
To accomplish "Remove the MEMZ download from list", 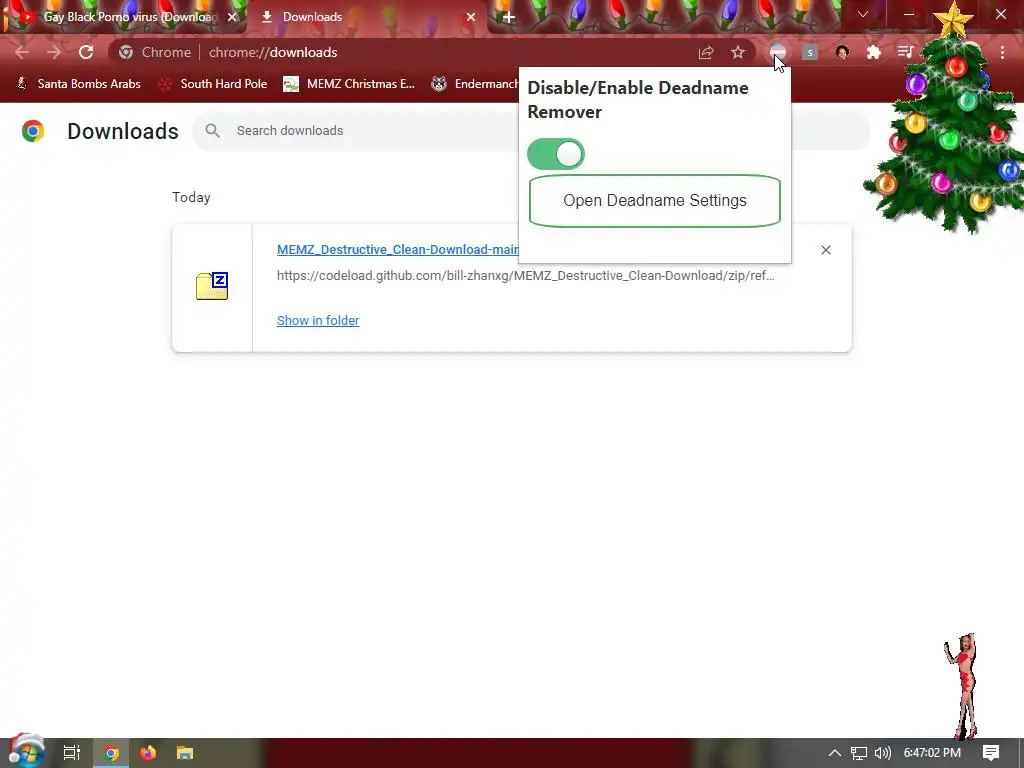I will coord(825,250).
